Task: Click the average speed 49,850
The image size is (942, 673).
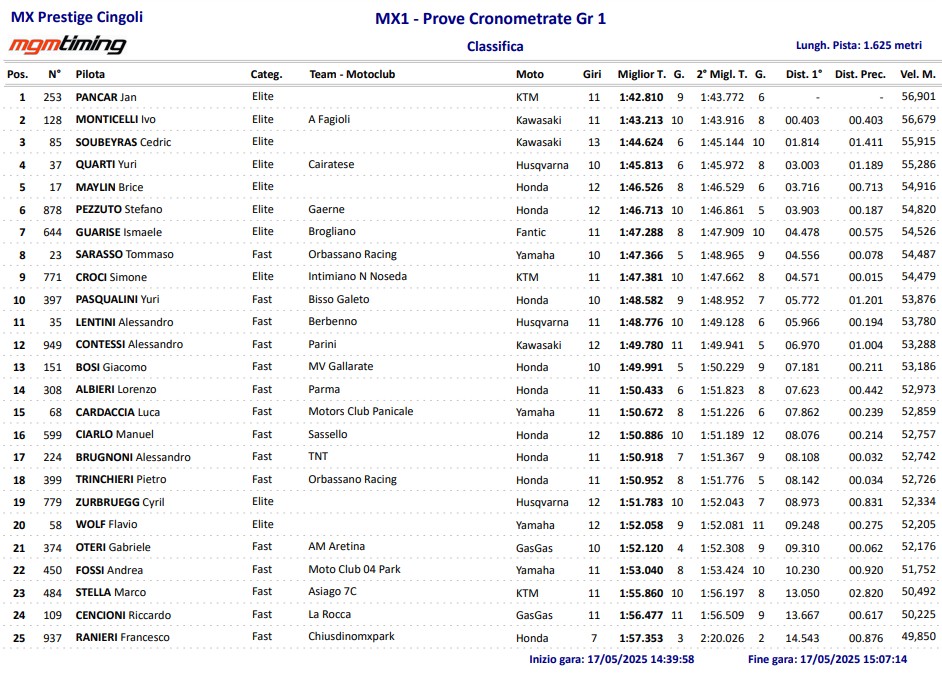Action: tap(919, 637)
